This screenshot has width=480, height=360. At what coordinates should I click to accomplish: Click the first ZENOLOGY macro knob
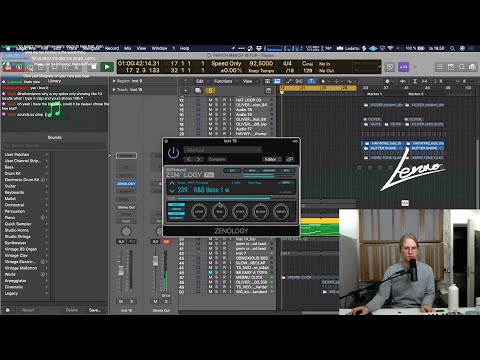[199, 212]
